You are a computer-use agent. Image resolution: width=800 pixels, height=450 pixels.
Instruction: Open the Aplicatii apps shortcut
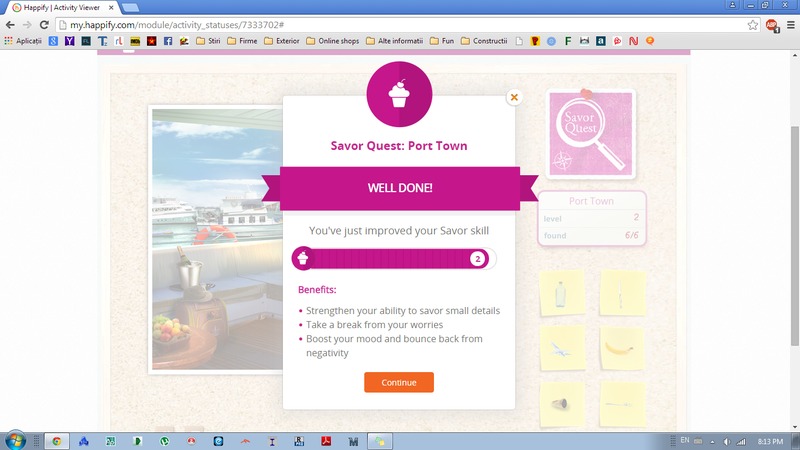23,41
